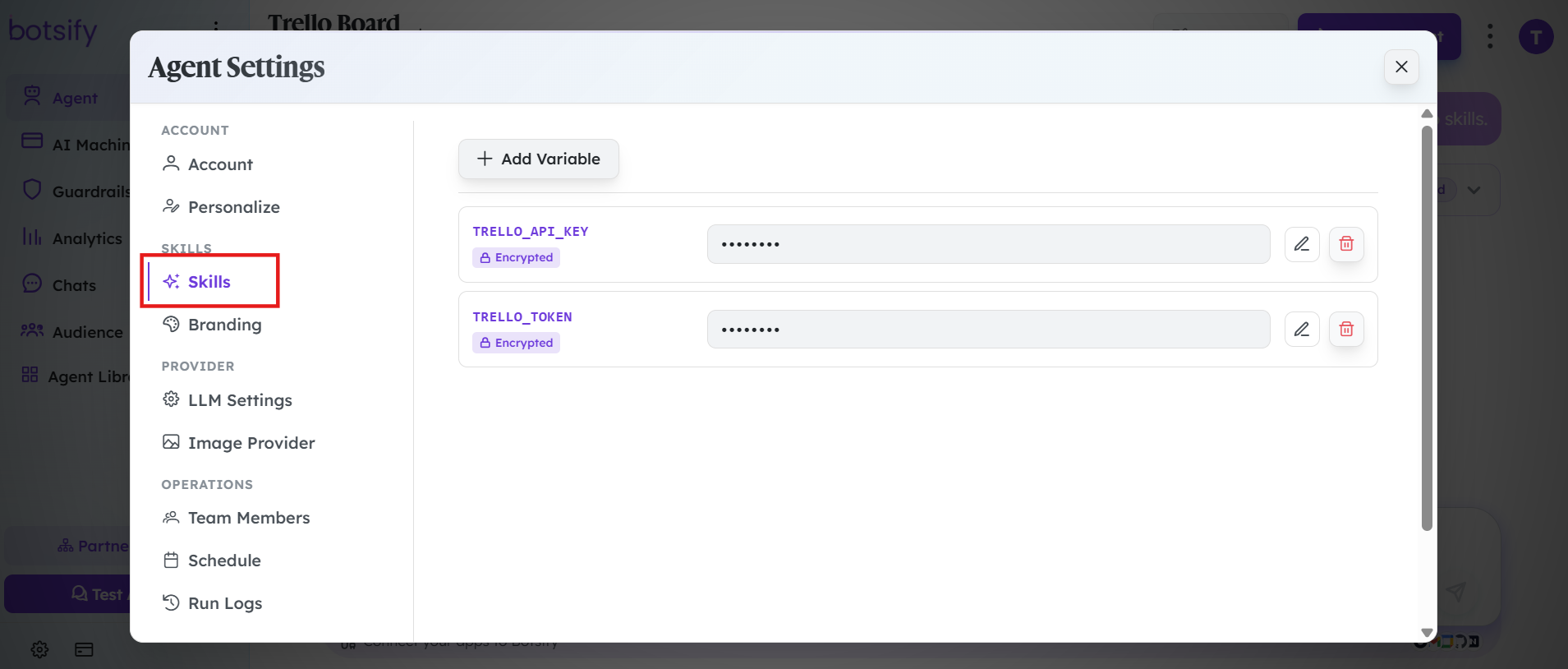Expand the chevron dropdown behind the dialog
This screenshot has height=669, width=1568.
coord(1474,190)
